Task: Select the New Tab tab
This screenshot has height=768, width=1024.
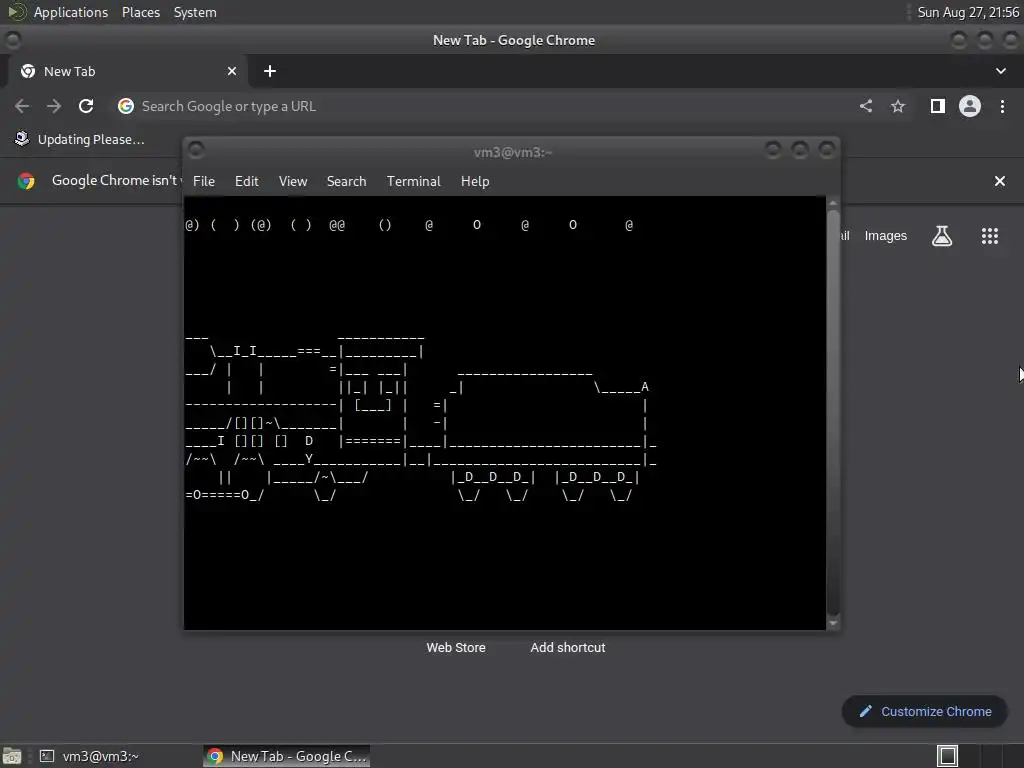Action: [x=128, y=71]
